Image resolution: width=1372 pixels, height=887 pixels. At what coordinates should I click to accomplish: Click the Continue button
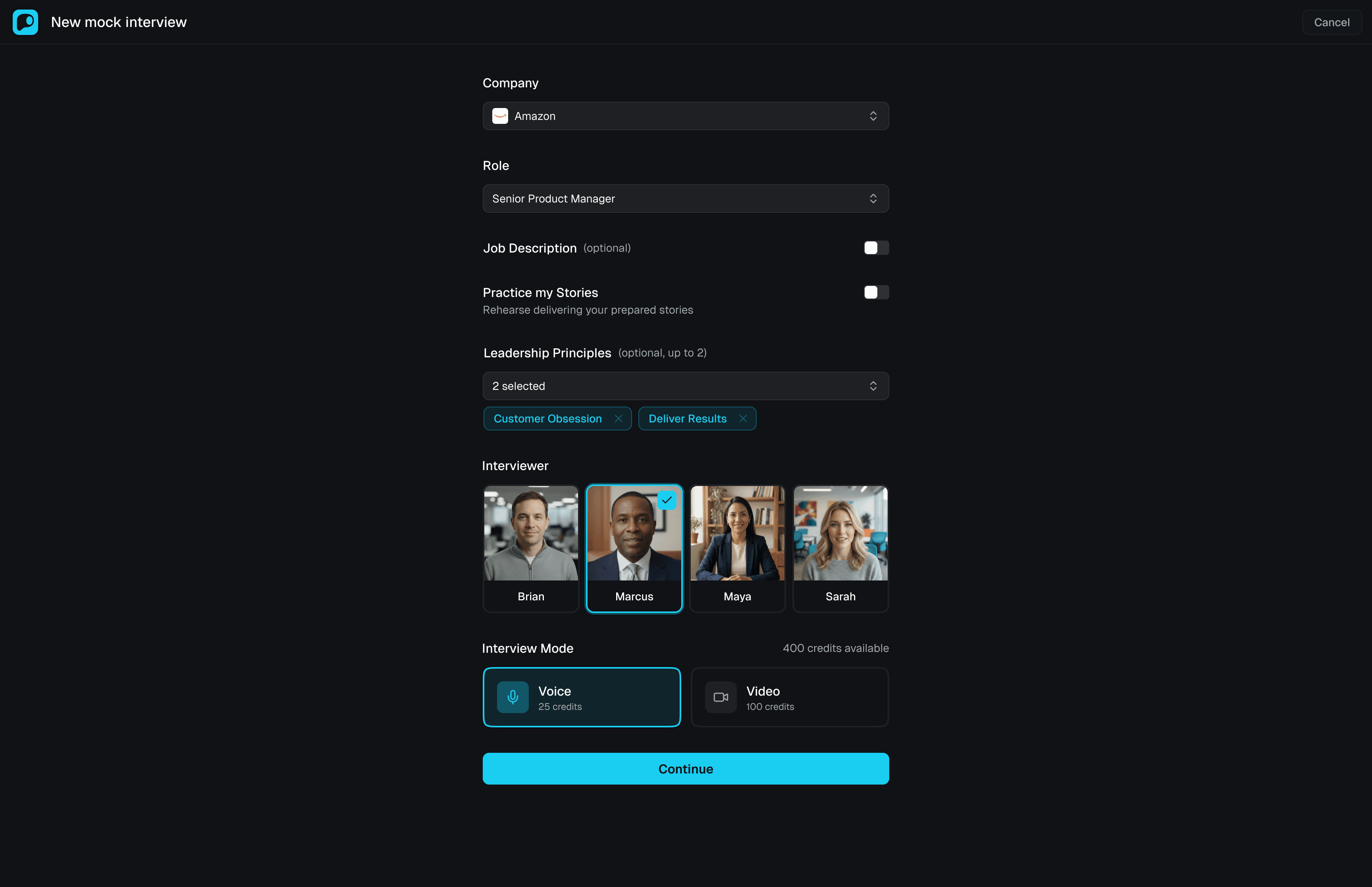(x=685, y=768)
